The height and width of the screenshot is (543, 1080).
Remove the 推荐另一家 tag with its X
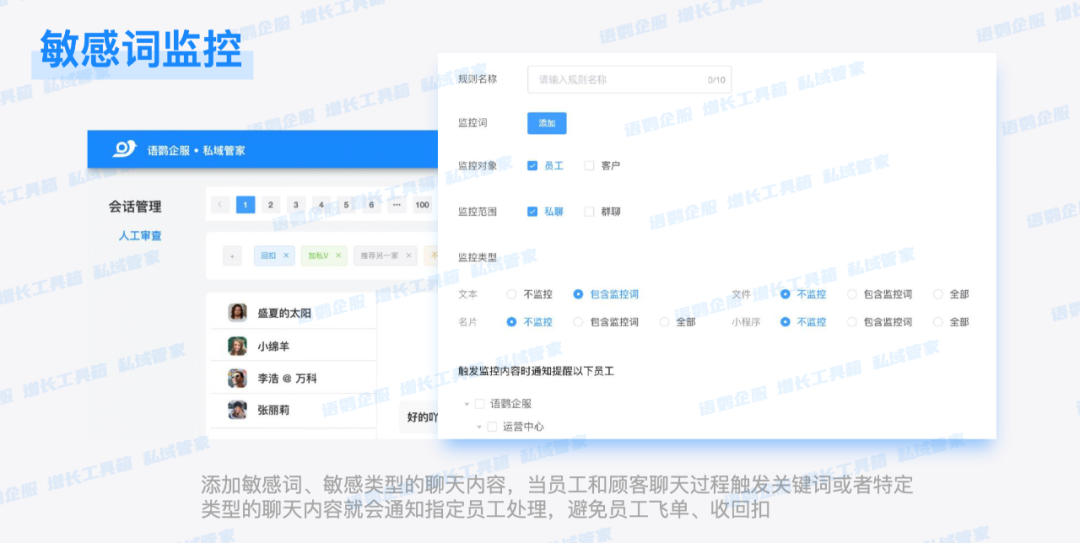click(x=409, y=256)
